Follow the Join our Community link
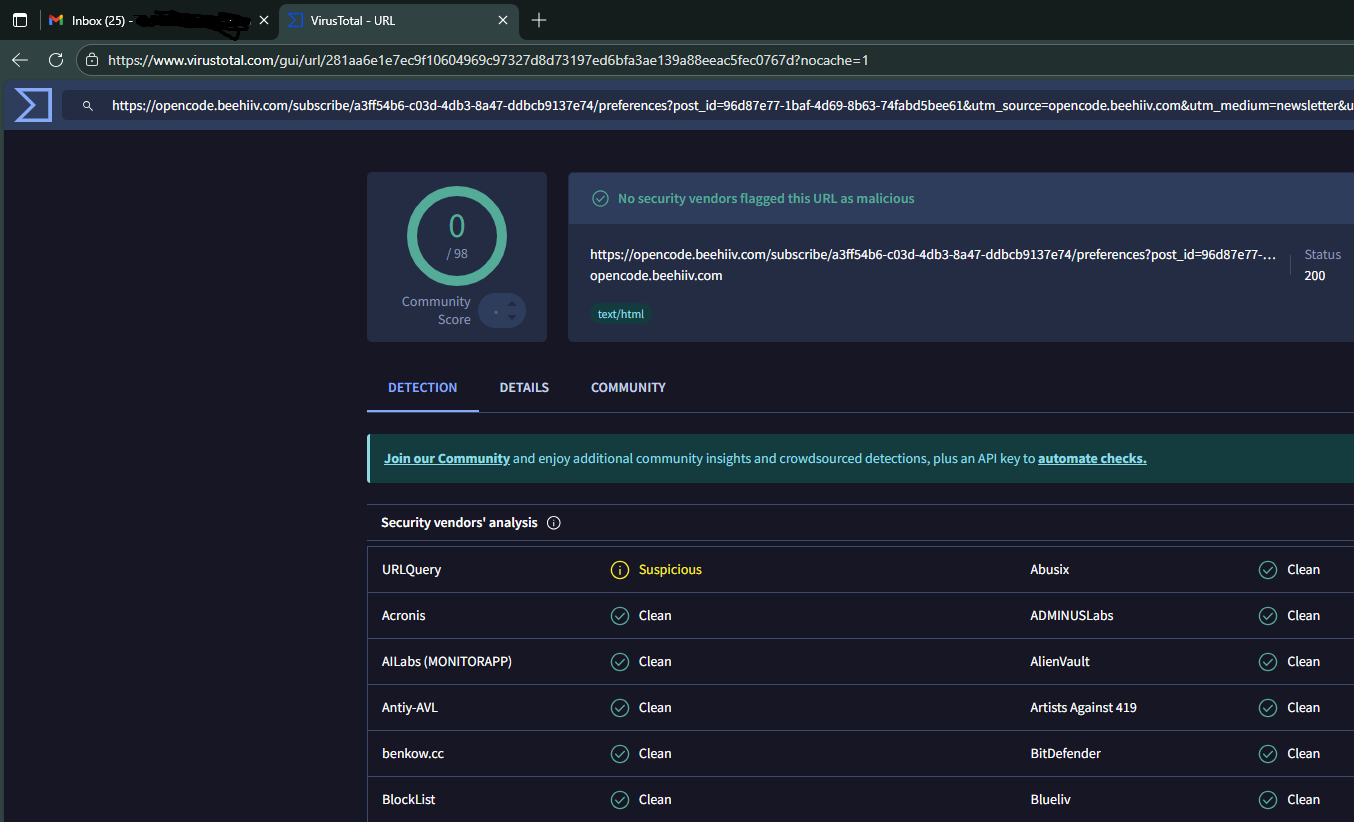 click(x=447, y=459)
